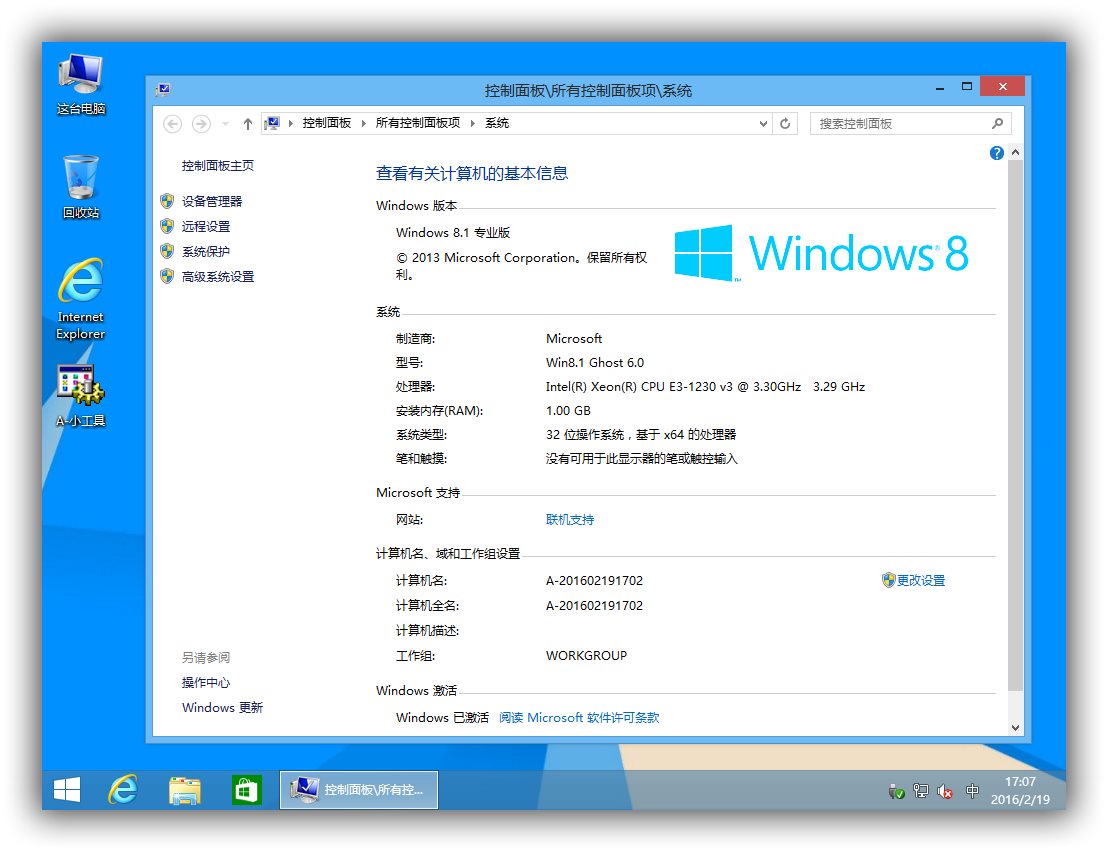
Task: Expand the chevron after 控制面板 breadcrumb
Action: tap(363, 124)
